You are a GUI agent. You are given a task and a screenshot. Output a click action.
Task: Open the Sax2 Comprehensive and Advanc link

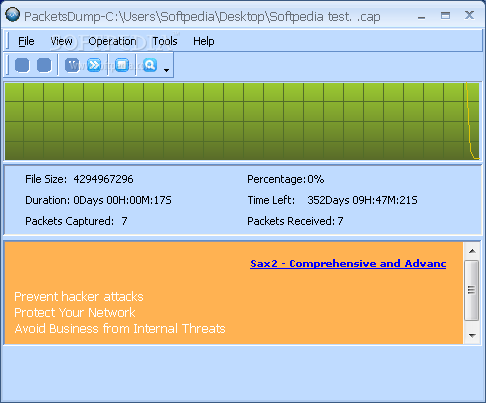[348, 264]
